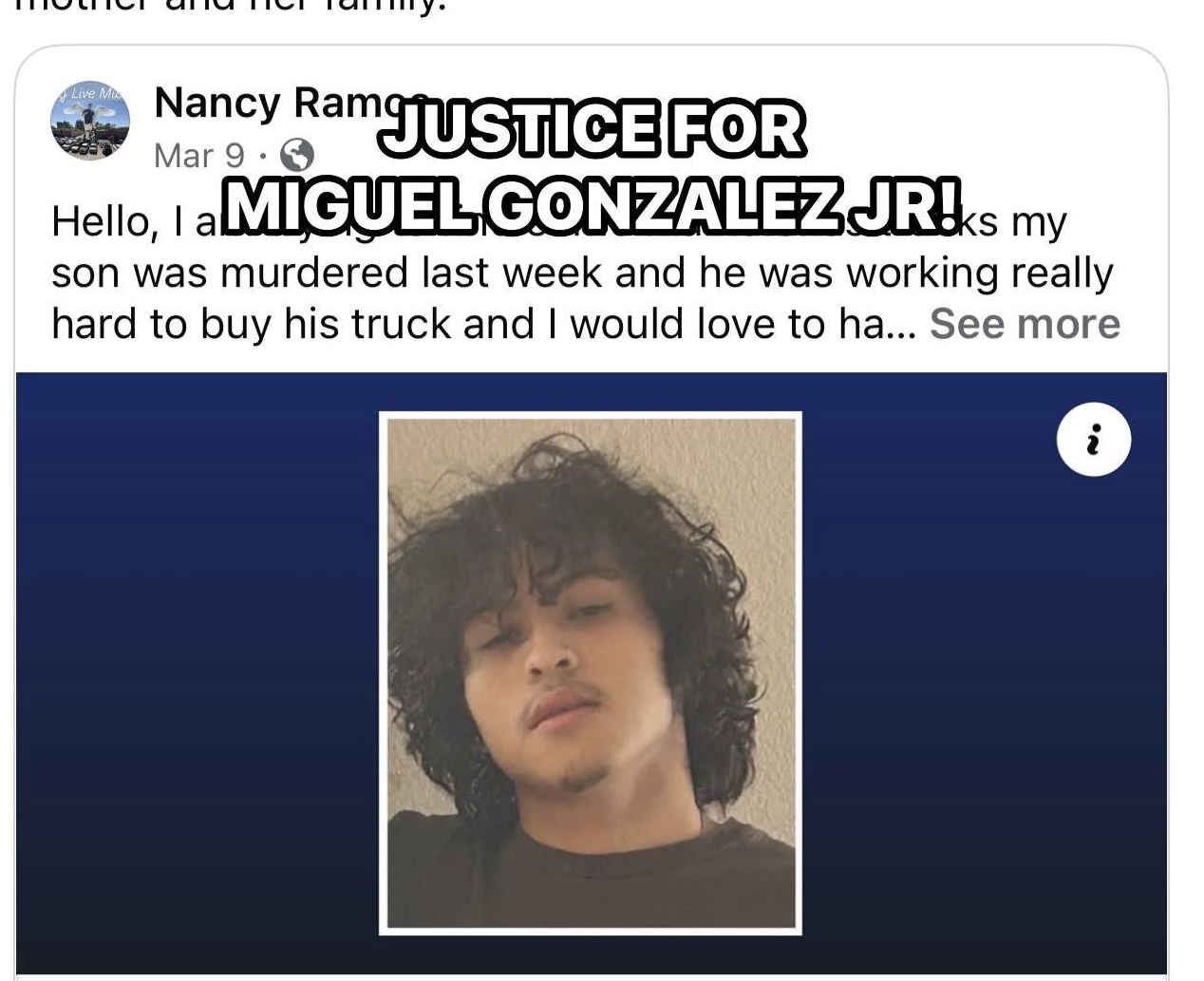Tap the round info icon on image
1204x981 pixels.
tap(1094, 441)
